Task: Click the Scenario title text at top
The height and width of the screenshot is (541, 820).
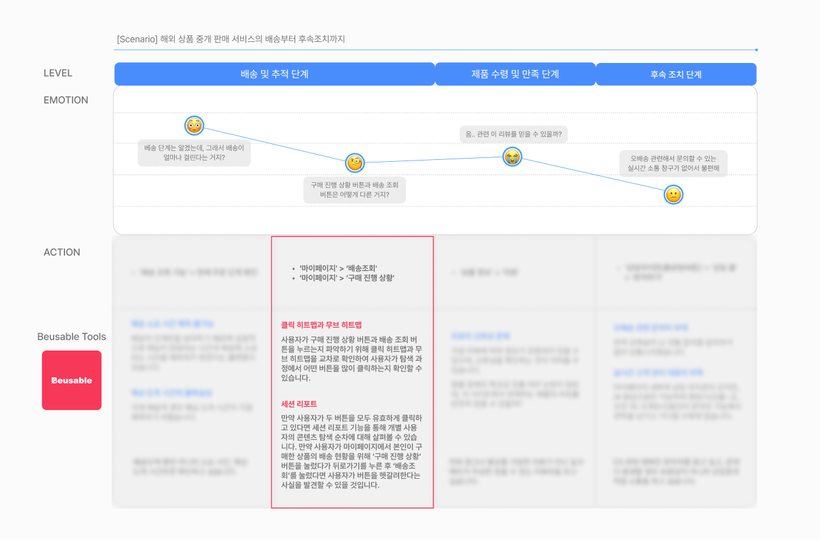Action: click(231, 39)
